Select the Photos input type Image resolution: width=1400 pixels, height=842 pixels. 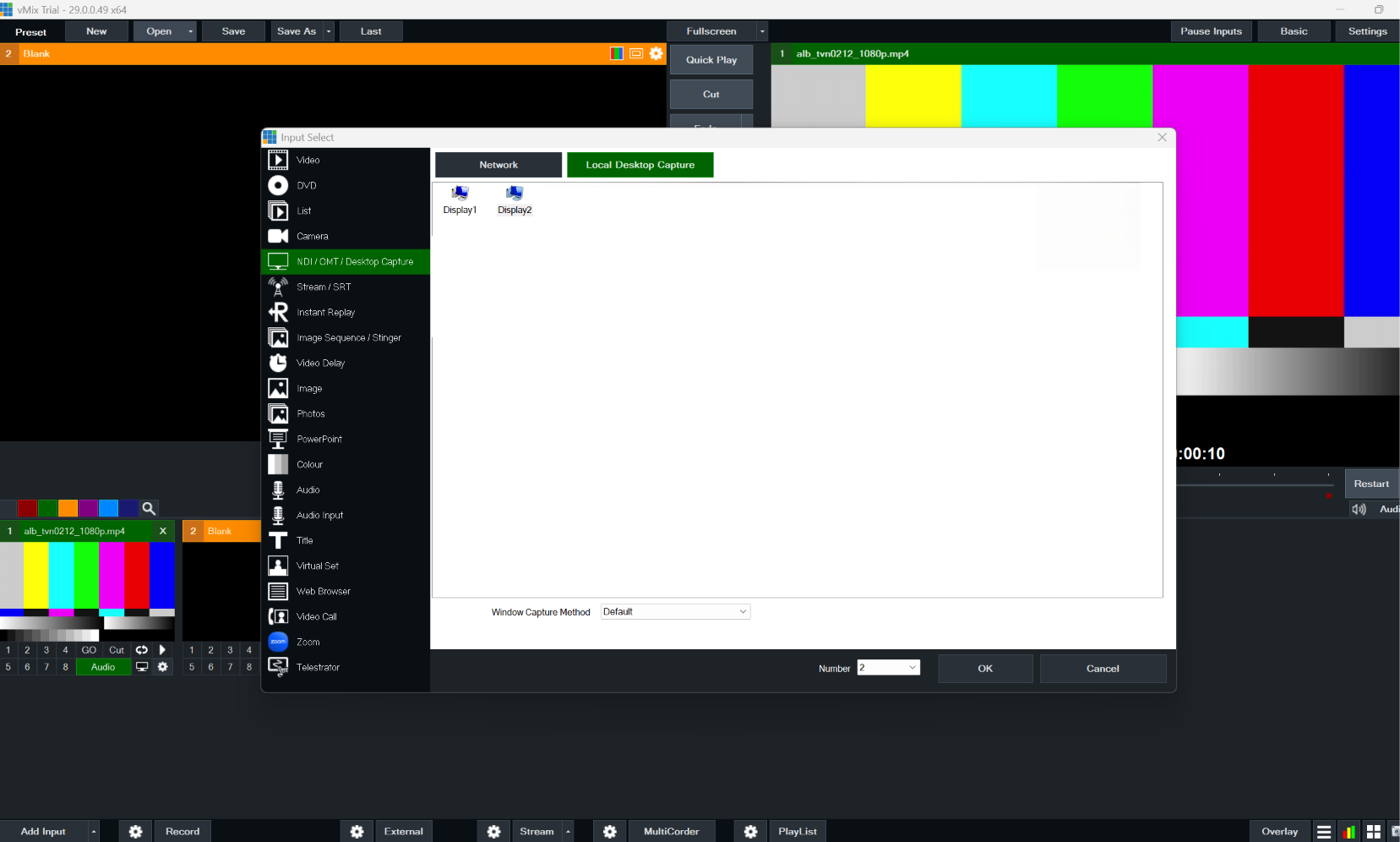click(346, 413)
